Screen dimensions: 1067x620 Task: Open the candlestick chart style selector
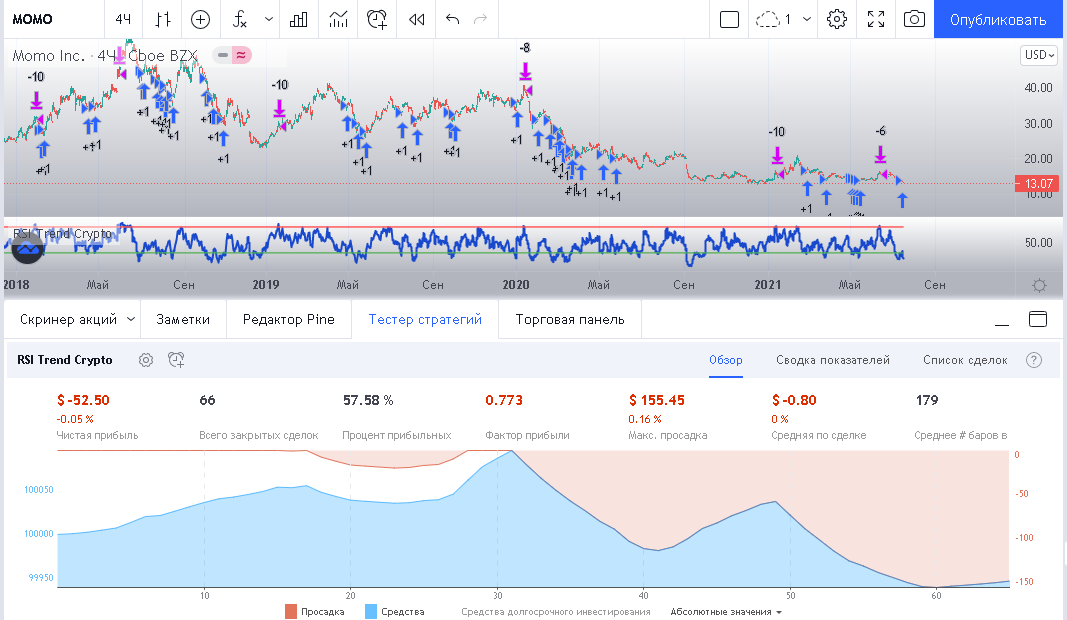point(163,19)
